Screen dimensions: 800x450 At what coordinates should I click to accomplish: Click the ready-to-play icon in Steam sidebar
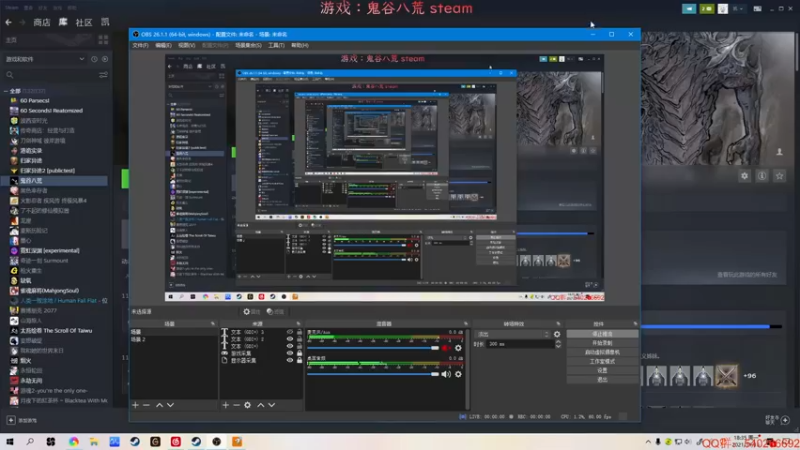(105, 59)
